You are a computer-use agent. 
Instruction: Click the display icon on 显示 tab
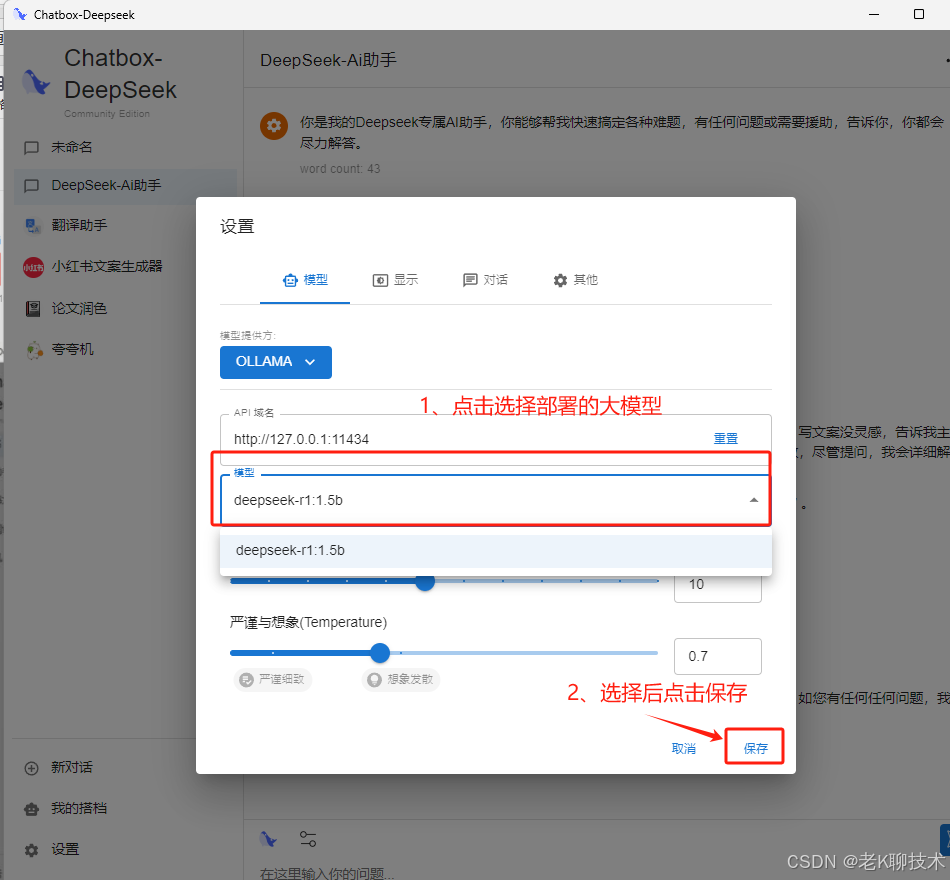[380, 280]
